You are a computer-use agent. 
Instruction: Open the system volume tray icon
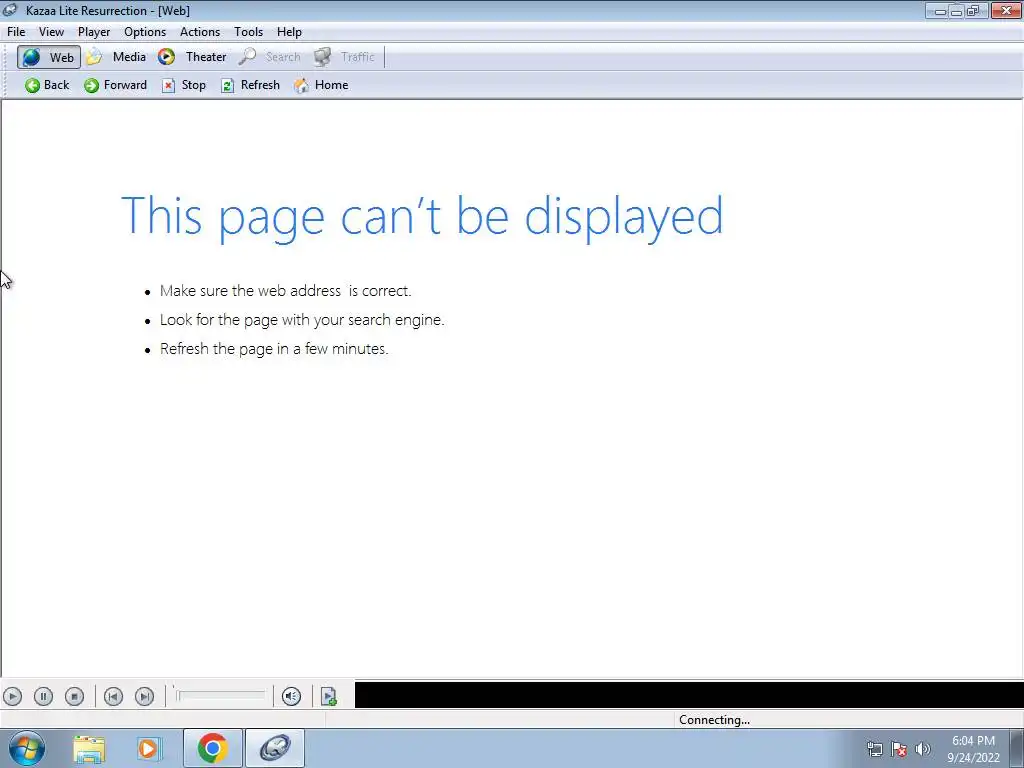pyautogui.click(x=923, y=749)
